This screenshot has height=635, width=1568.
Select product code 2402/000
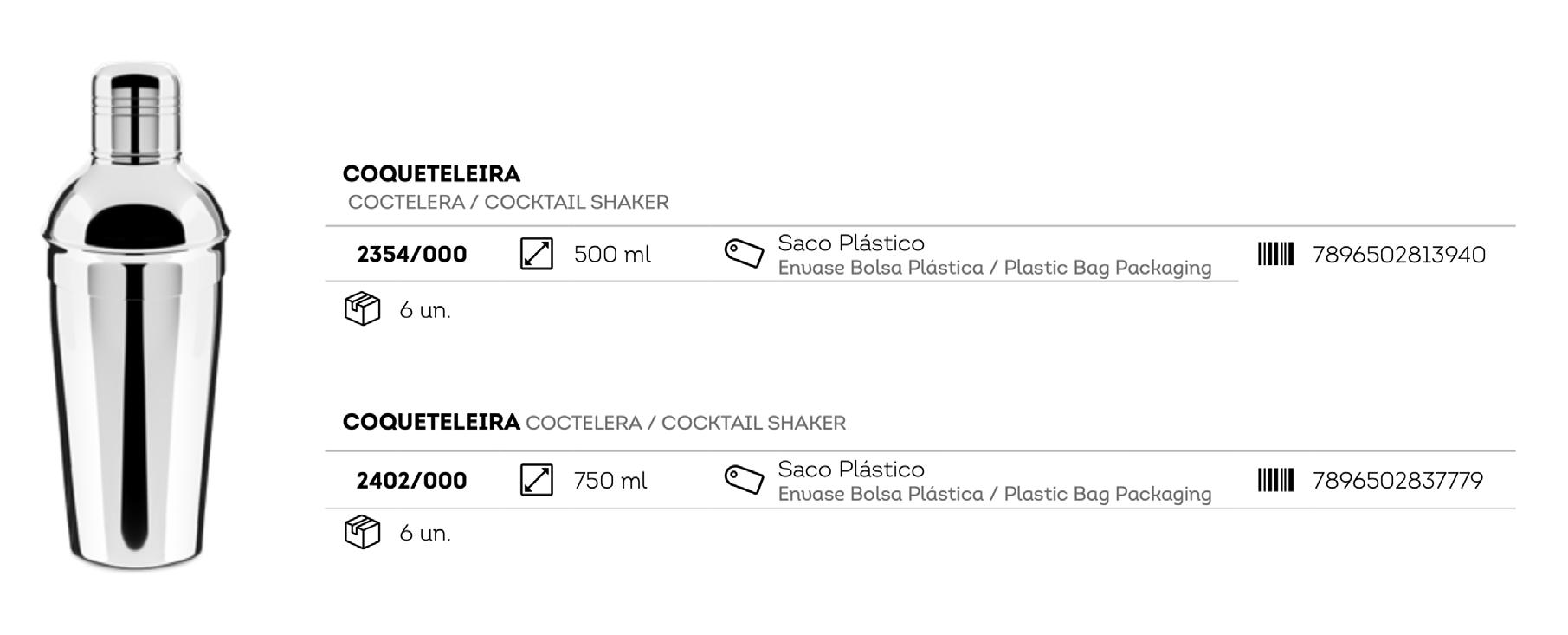pos(411,481)
